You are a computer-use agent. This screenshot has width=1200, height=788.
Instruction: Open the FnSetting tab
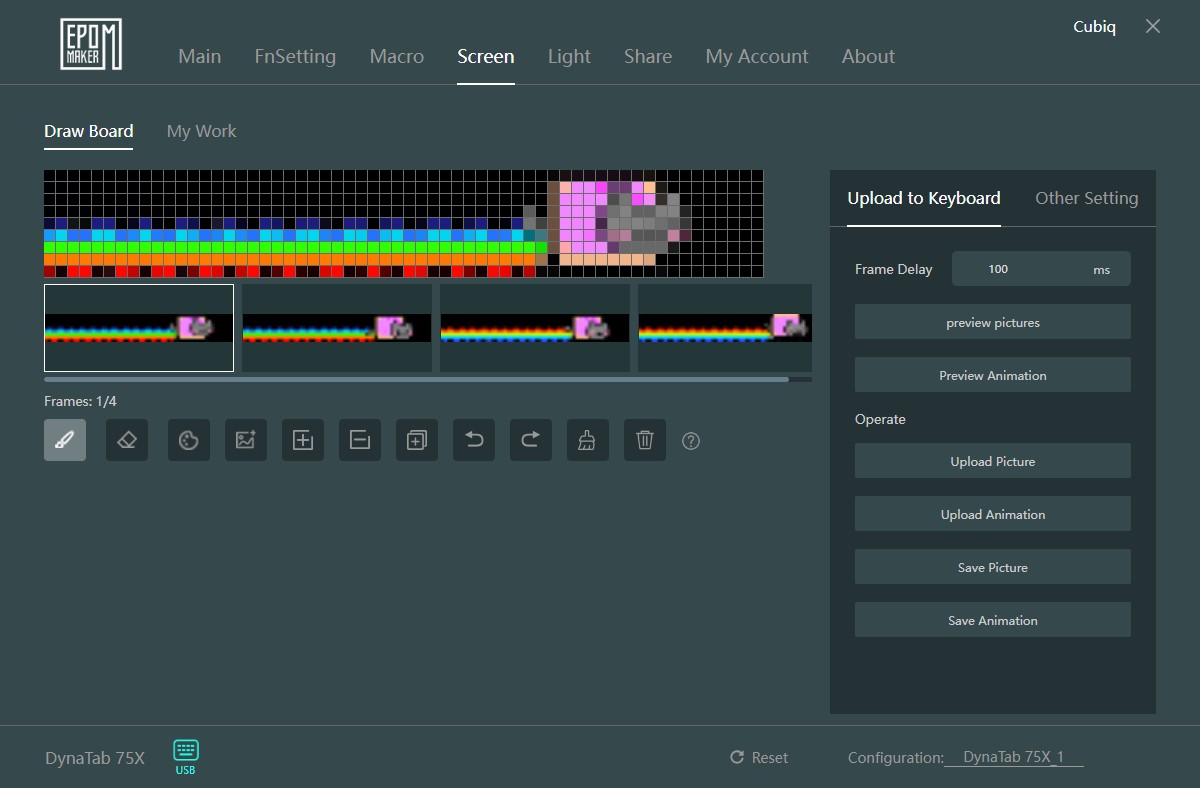pos(295,57)
